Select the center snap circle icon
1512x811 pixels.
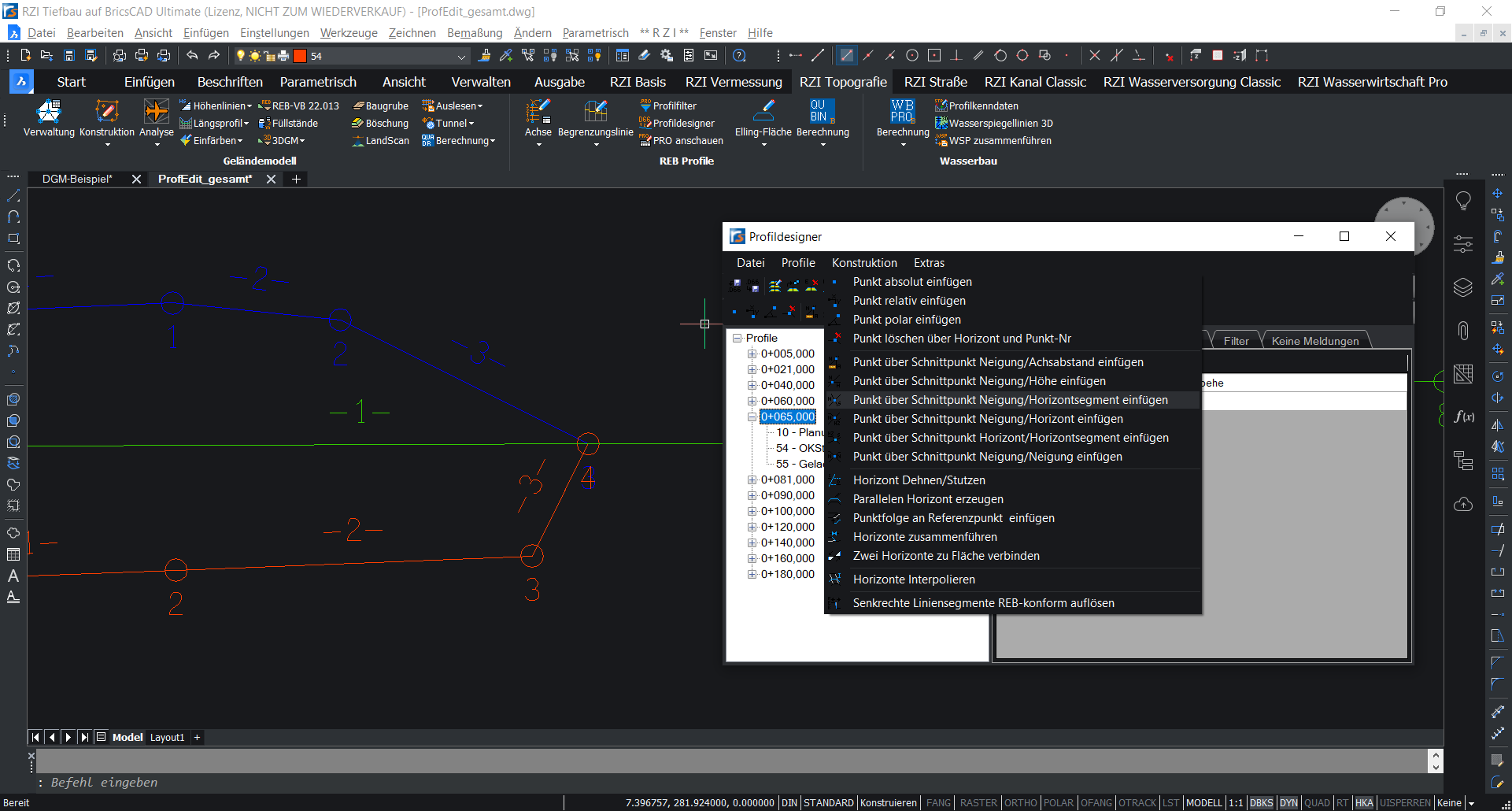coord(912,55)
